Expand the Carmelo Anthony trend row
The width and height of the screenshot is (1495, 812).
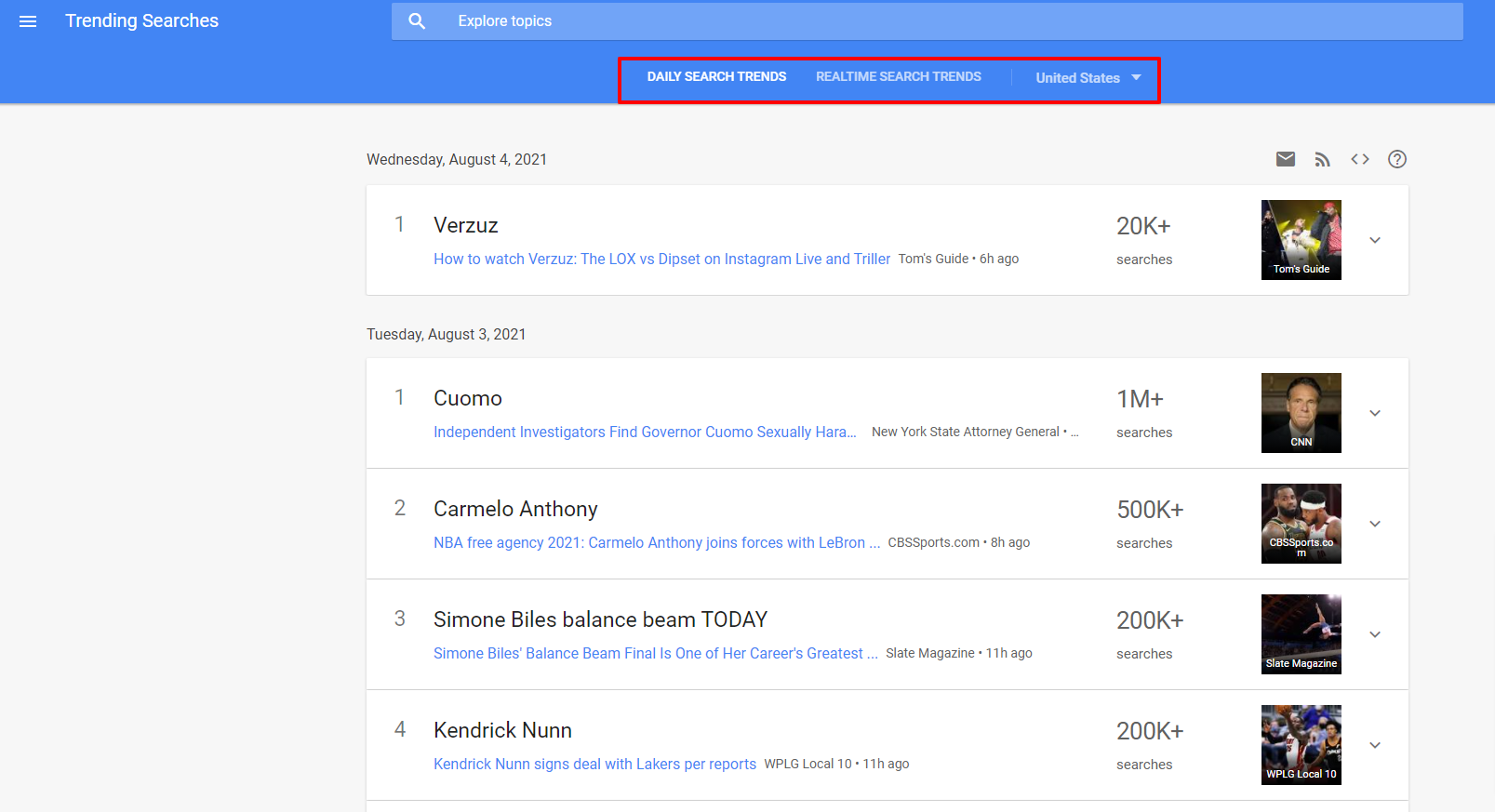point(1375,524)
